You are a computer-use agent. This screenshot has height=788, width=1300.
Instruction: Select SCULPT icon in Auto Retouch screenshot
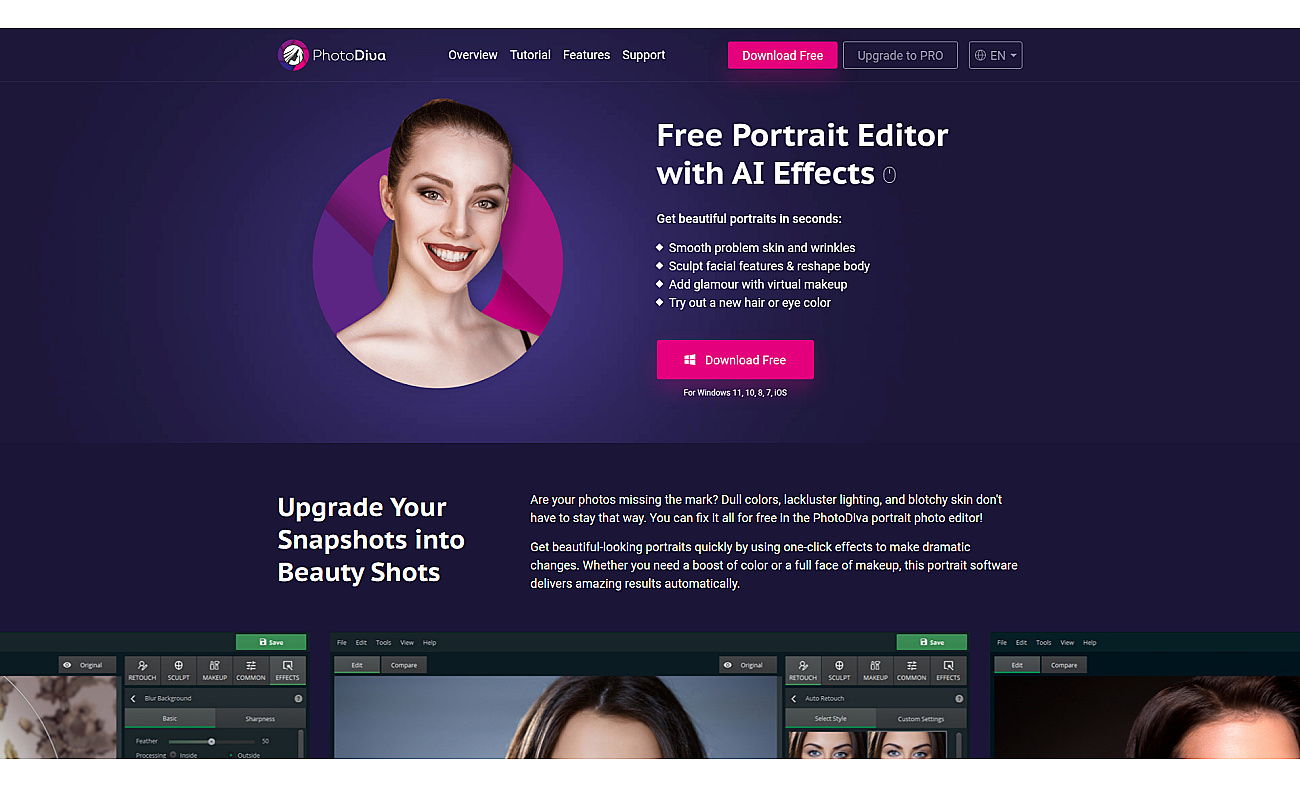839,670
